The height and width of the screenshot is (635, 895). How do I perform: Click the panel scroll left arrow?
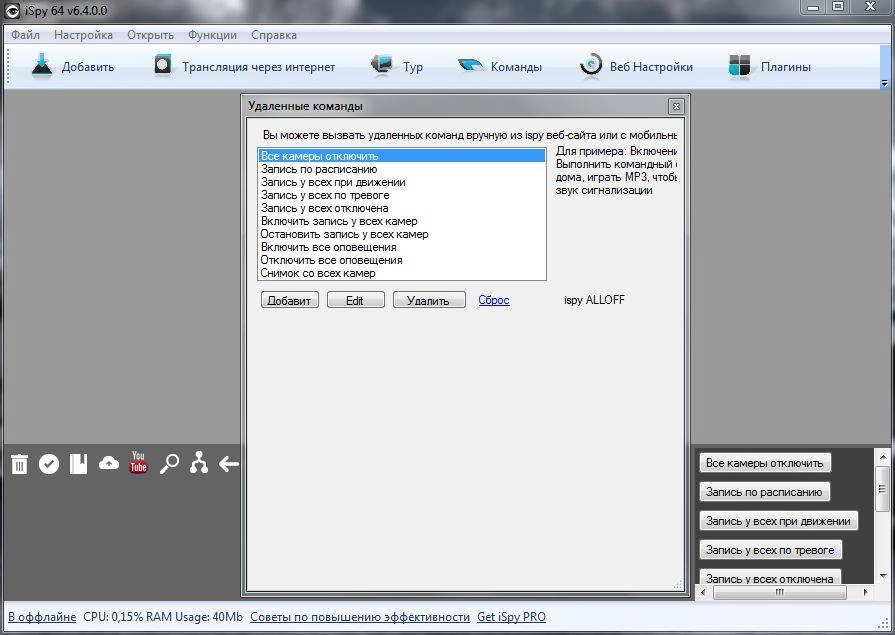click(x=703, y=592)
